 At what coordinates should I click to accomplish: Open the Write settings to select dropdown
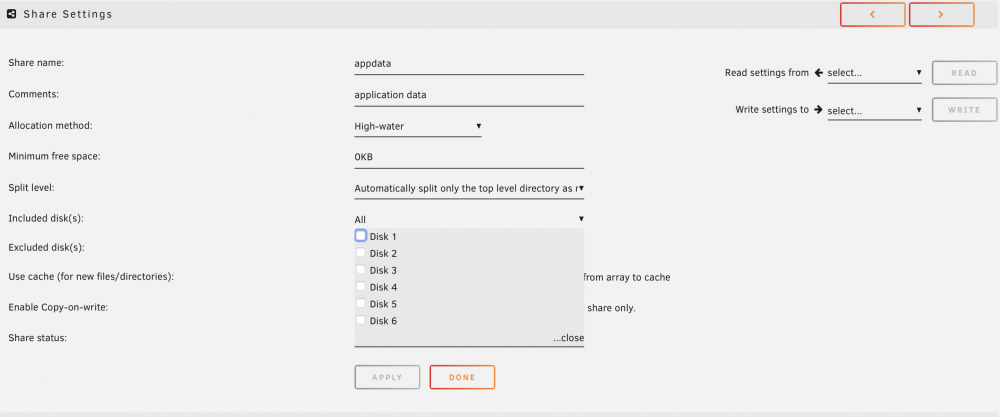point(874,111)
